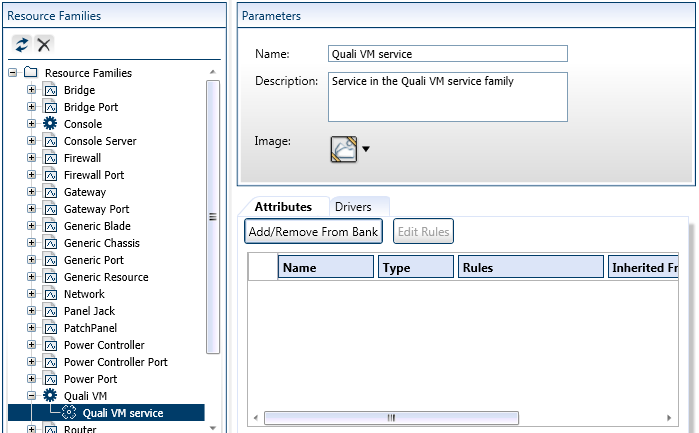Click the Quali VM service node icon
The width and height of the screenshot is (699, 433).
pos(69,413)
